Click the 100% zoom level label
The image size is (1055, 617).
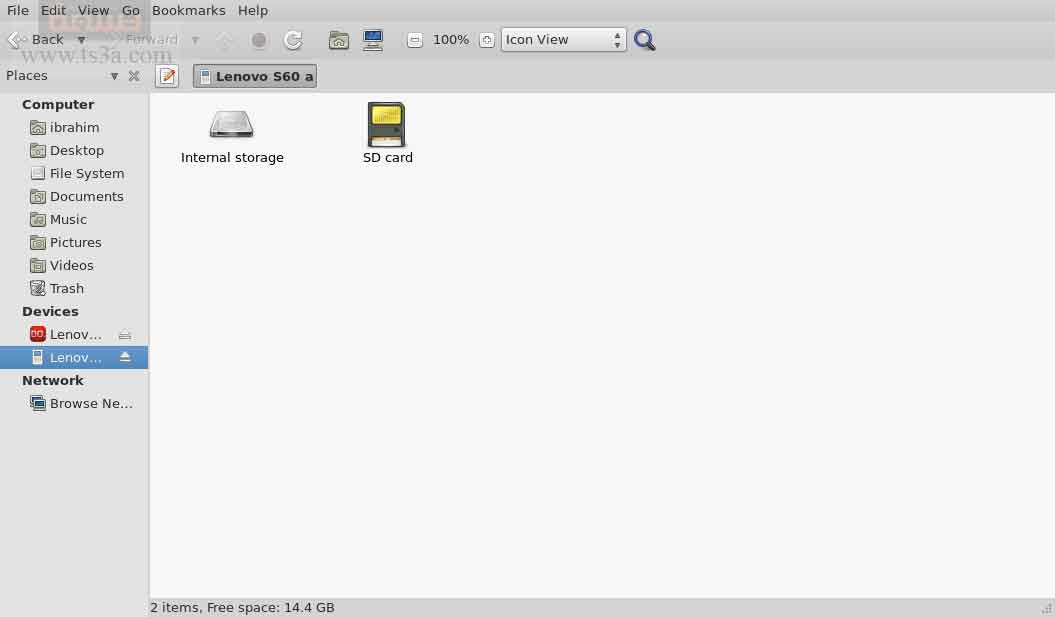[x=451, y=40]
